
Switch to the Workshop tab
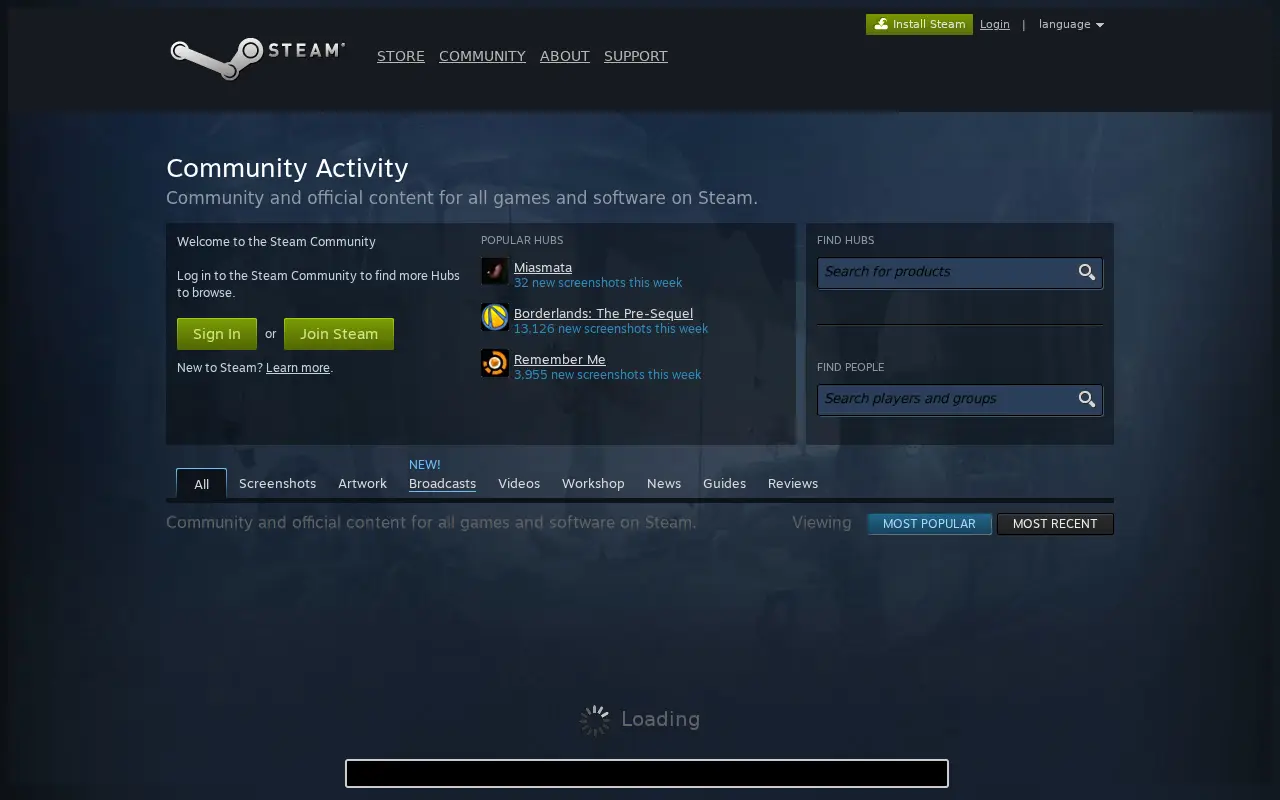(x=593, y=483)
